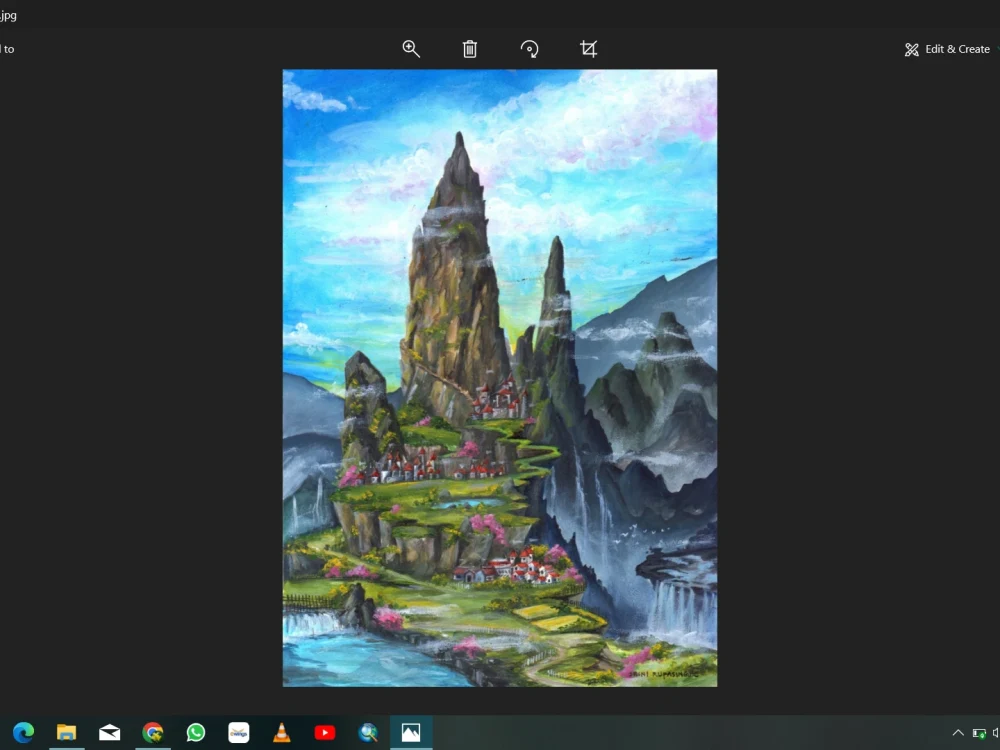
Task: Open WhatsApp from the taskbar
Action: [x=196, y=732]
